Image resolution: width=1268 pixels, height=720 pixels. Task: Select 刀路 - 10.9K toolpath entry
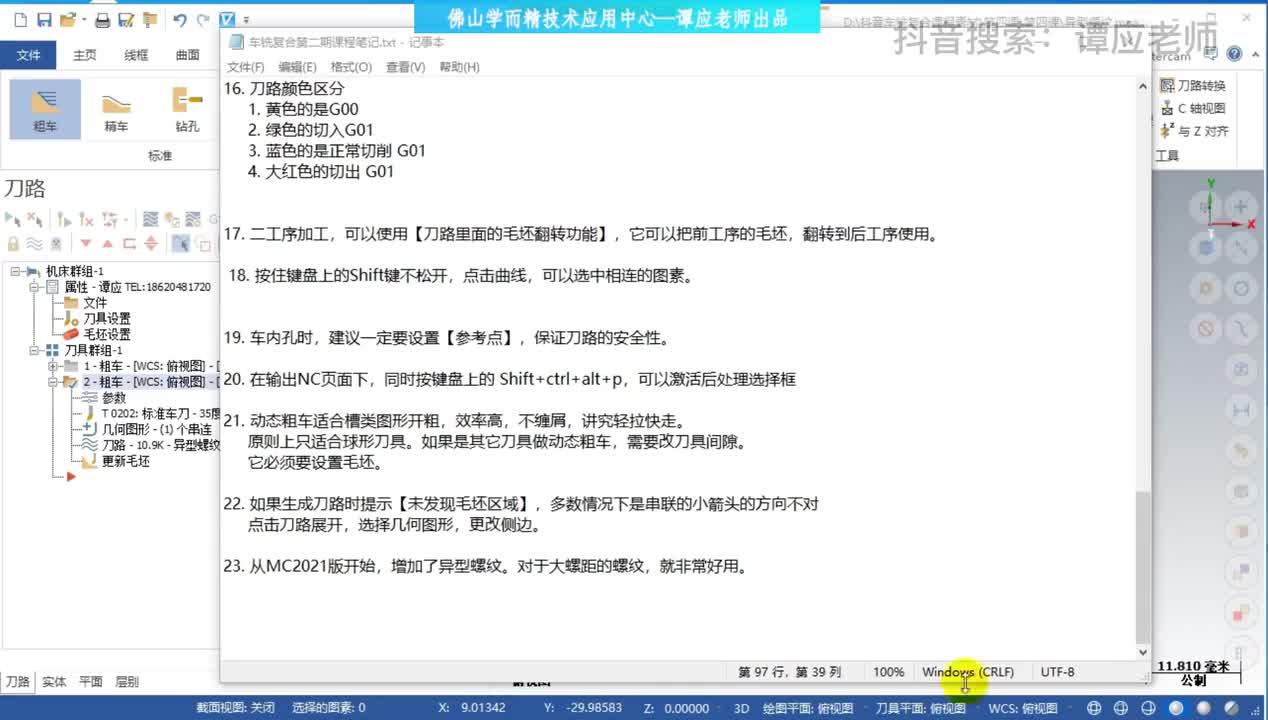160,445
